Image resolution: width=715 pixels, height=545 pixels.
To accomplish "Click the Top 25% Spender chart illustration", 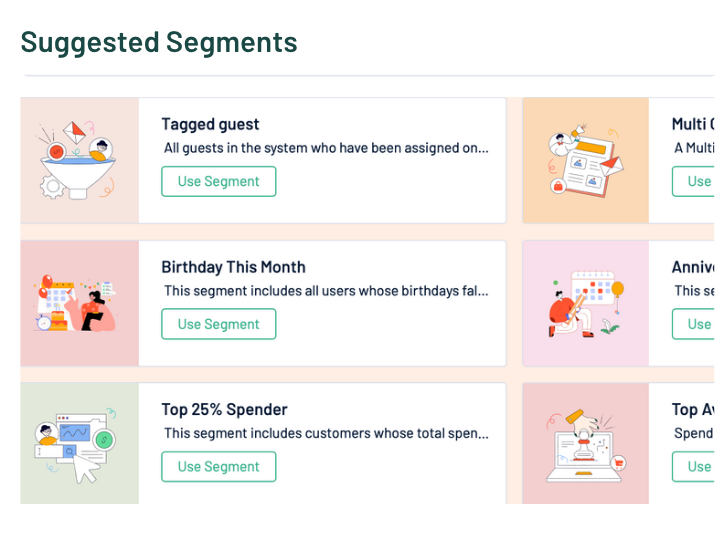I will click(78, 444).
